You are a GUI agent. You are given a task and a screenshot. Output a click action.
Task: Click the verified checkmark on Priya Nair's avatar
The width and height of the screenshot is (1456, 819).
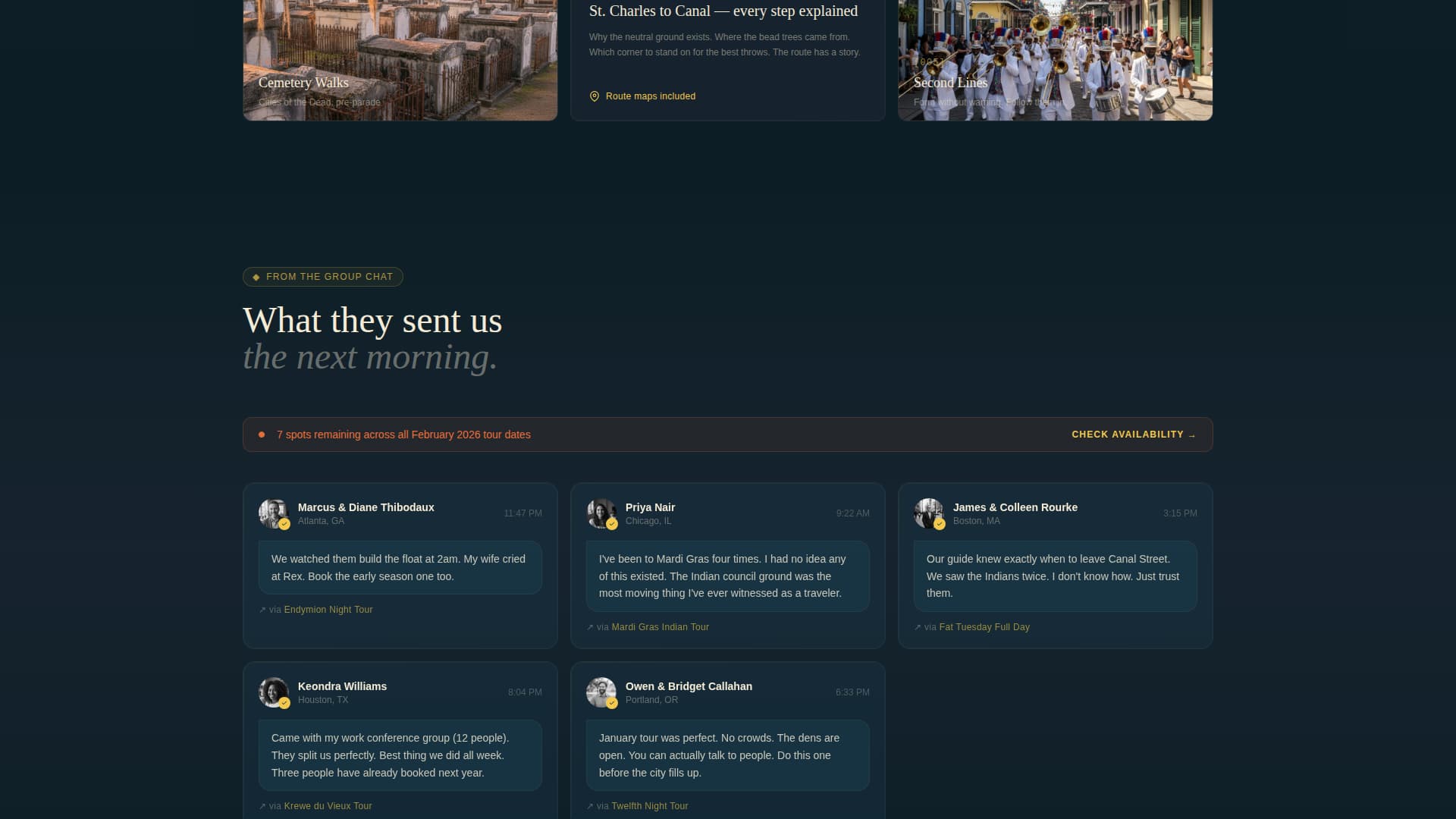coord(613,523)
